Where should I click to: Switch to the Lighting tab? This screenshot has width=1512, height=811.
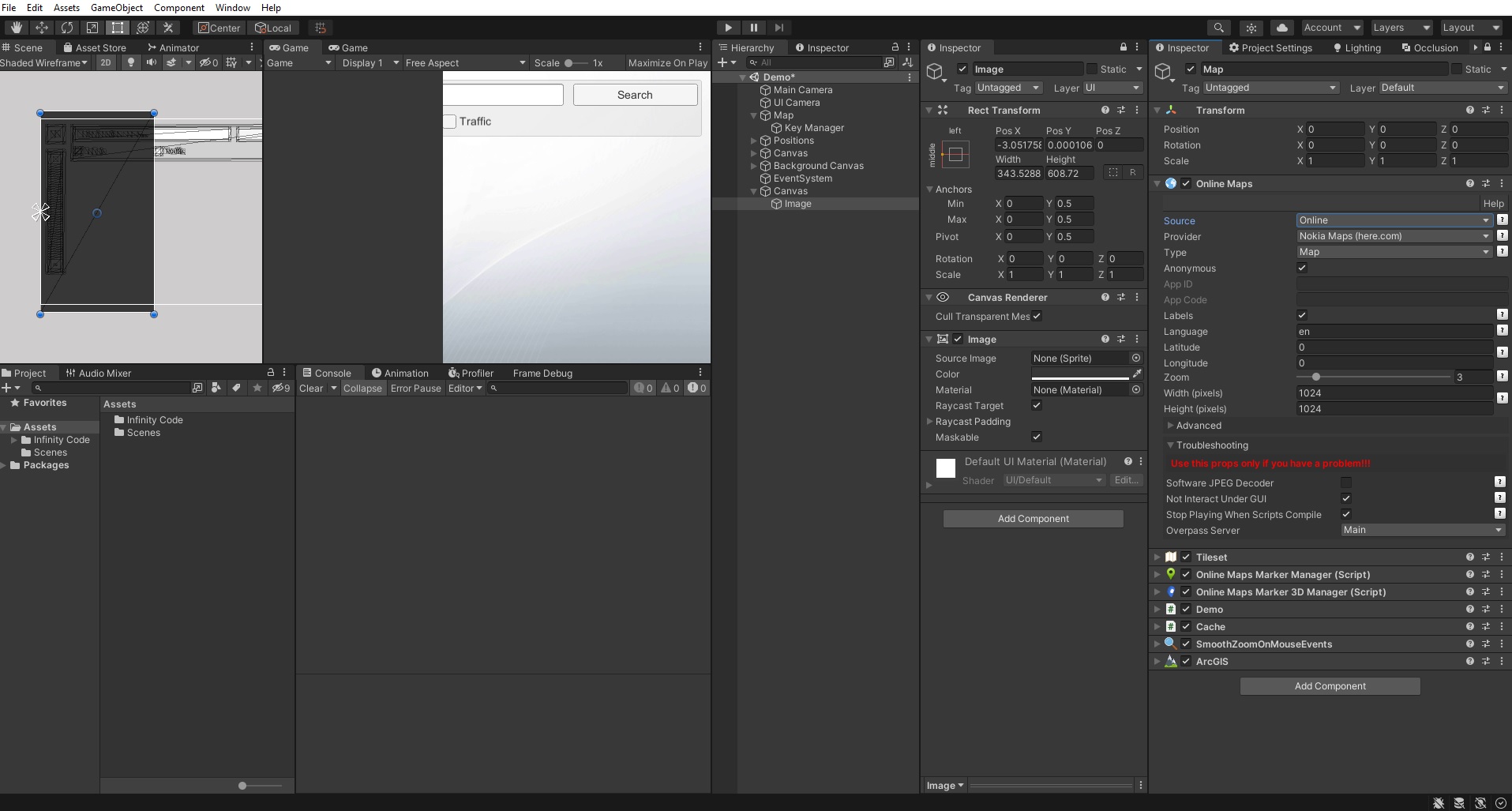click(x=1357, y=47)
